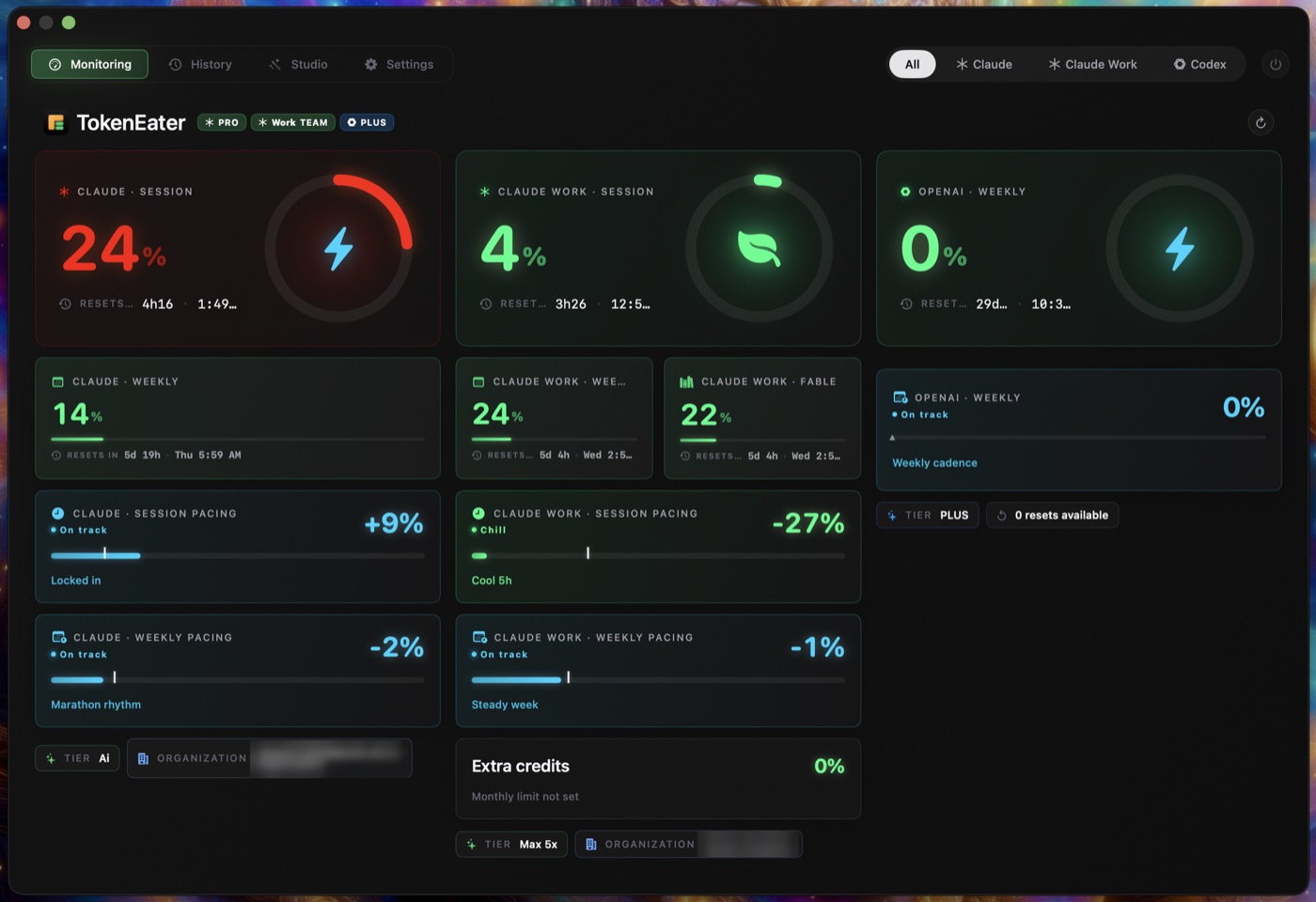Click the pie icon in Claude Work Session Pacing

478,513
